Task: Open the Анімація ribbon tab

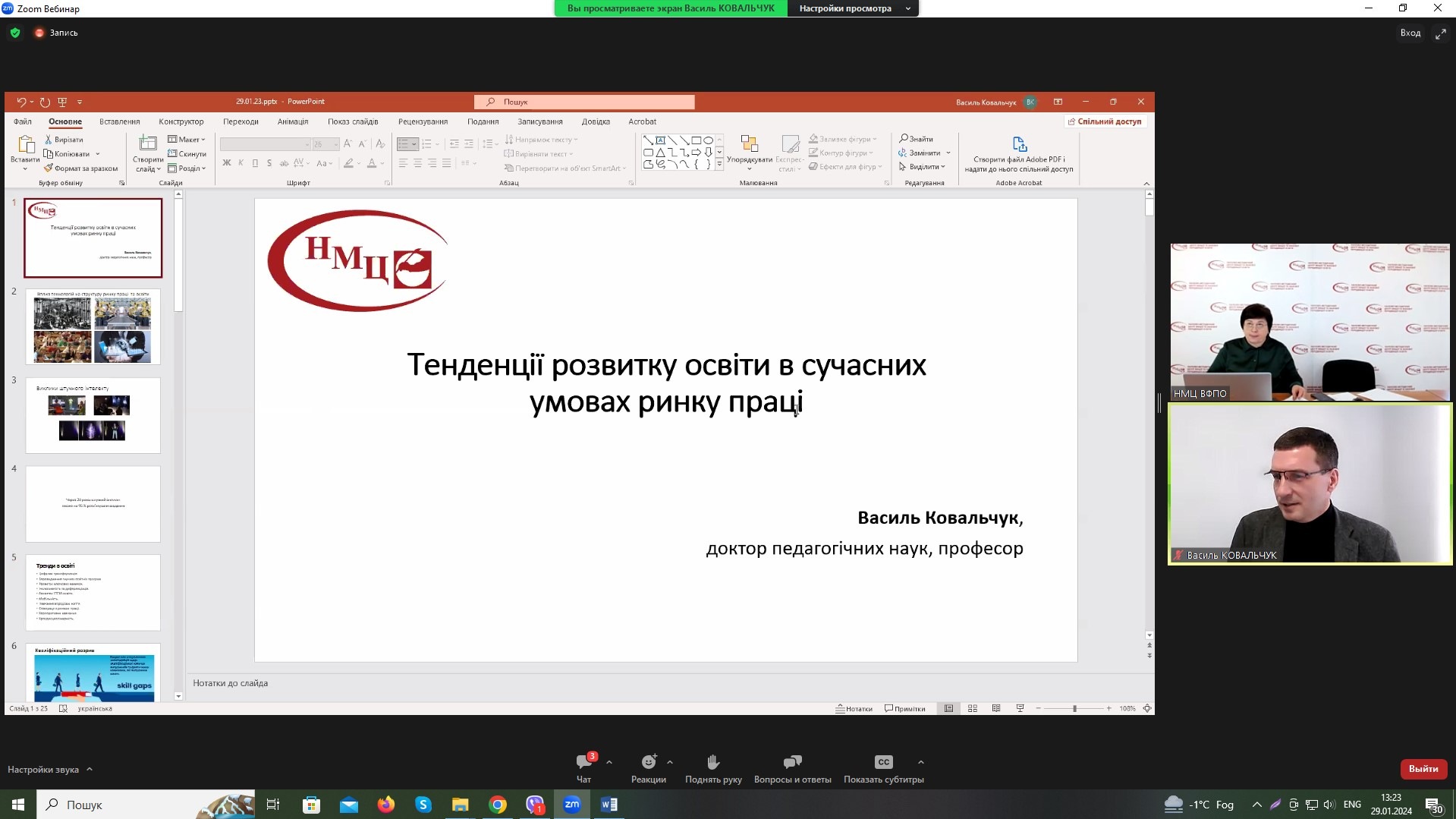Action: tap(293, 121)
